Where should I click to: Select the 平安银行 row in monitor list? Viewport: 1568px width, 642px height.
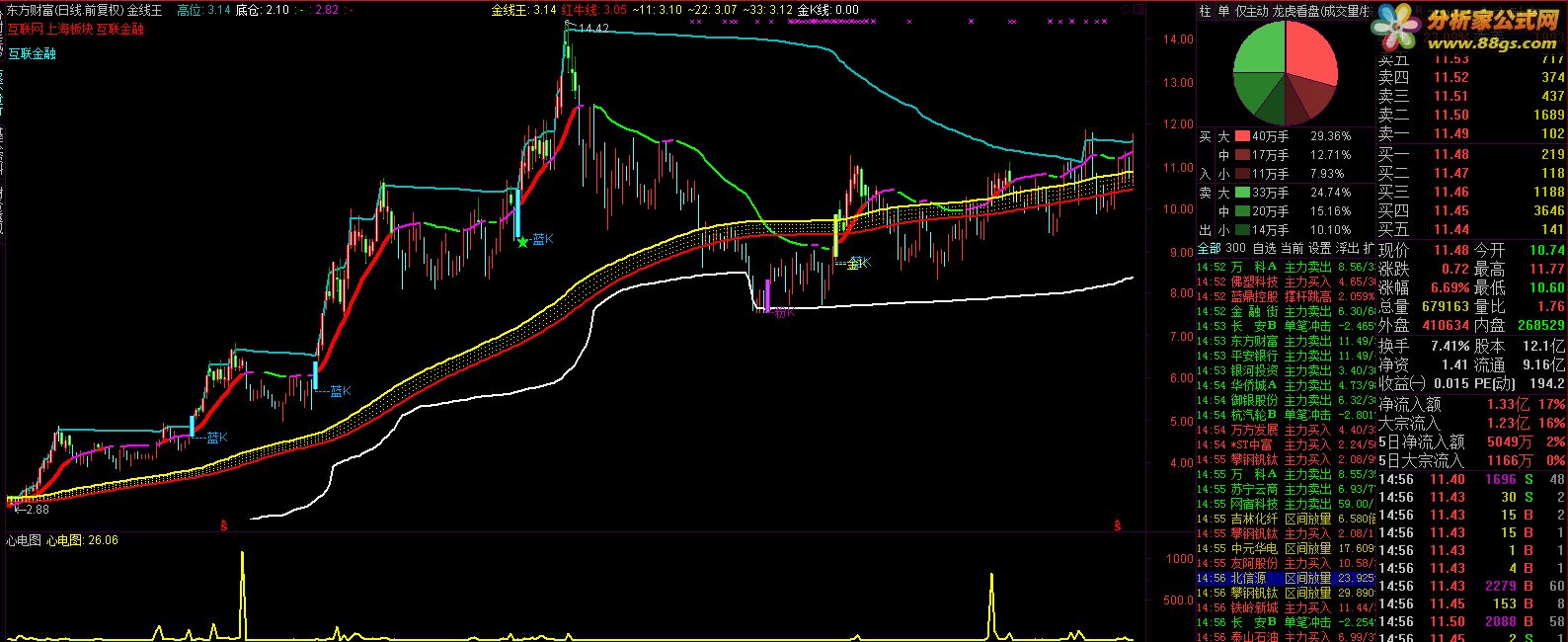(x=1285, y=356)
